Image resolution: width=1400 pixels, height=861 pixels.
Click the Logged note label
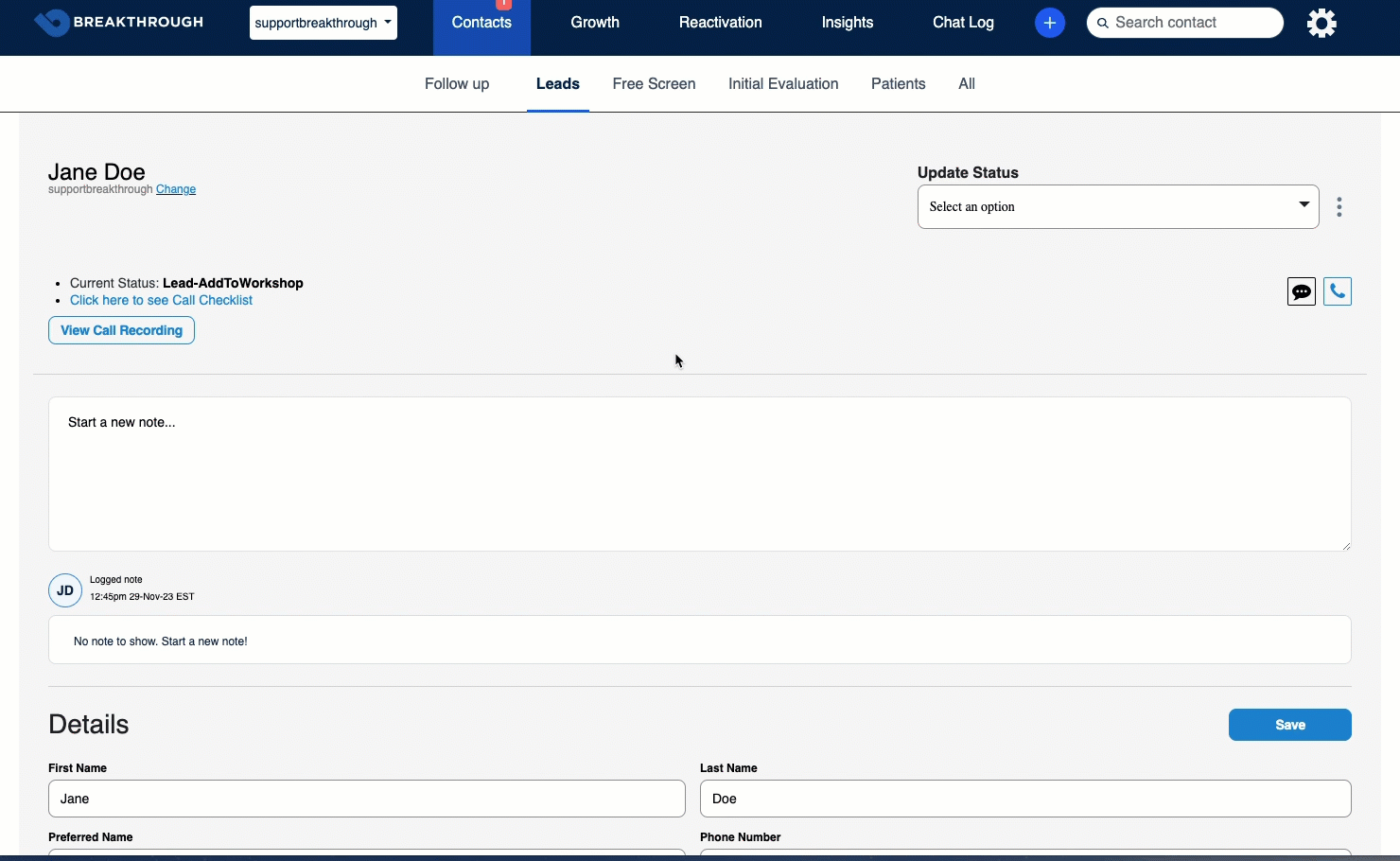pos(116,579)
